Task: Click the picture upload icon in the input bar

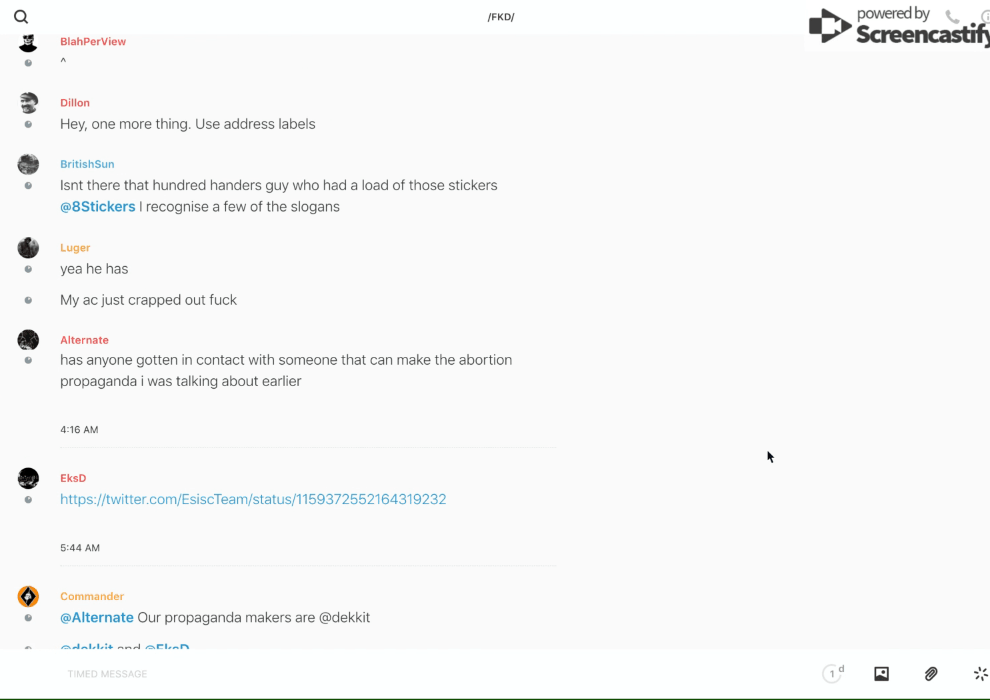Action: coord(881,674)
